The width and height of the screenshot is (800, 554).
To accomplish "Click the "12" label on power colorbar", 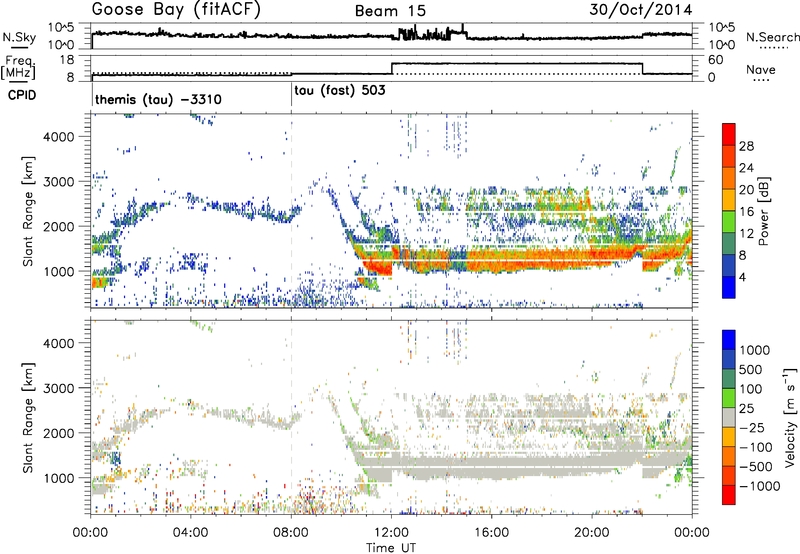I will point(746,234).
